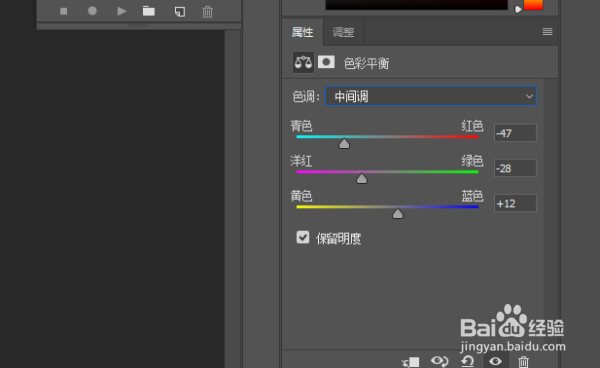The width and height of the screenshot is (600, 368).
Task: Create a new action set folder
Action: [149, 11]
